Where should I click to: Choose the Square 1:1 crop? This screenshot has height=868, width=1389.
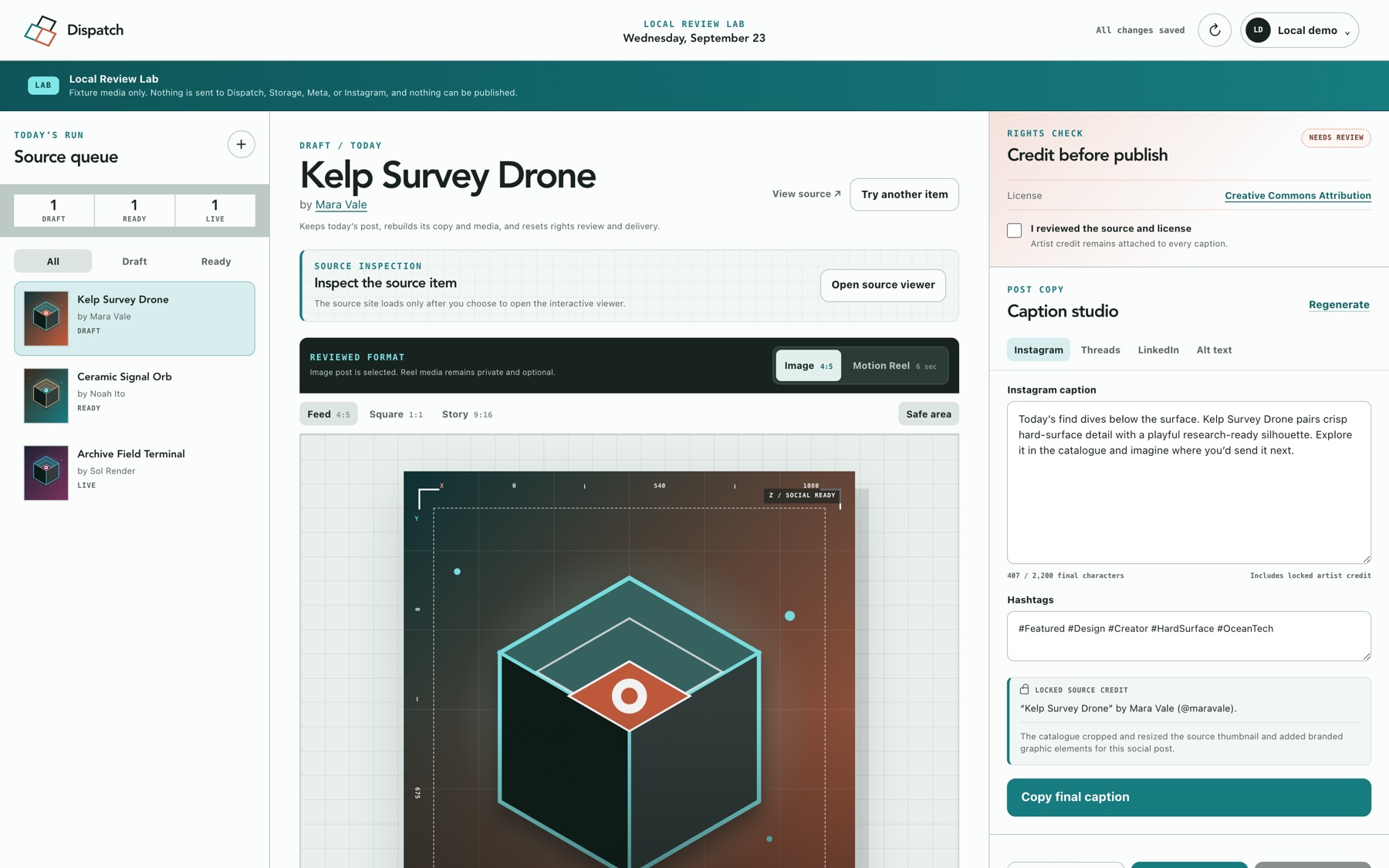[x=396, y=414]
